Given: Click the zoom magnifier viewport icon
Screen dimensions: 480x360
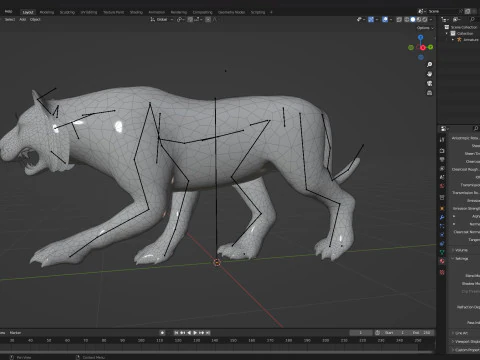Looking at the screenshot, I should tap(430, 64).
